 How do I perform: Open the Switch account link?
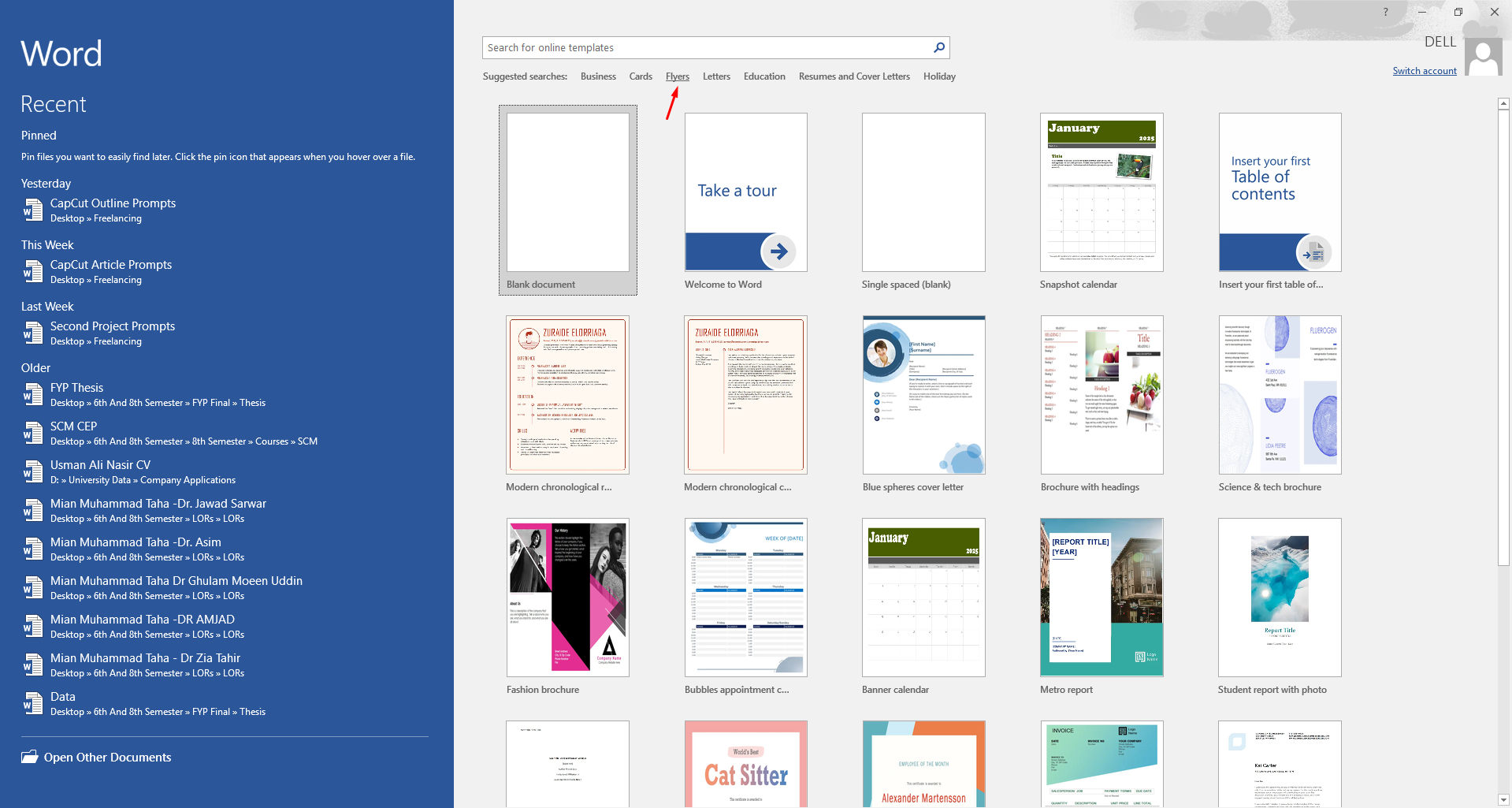[x=1424, y=70]
